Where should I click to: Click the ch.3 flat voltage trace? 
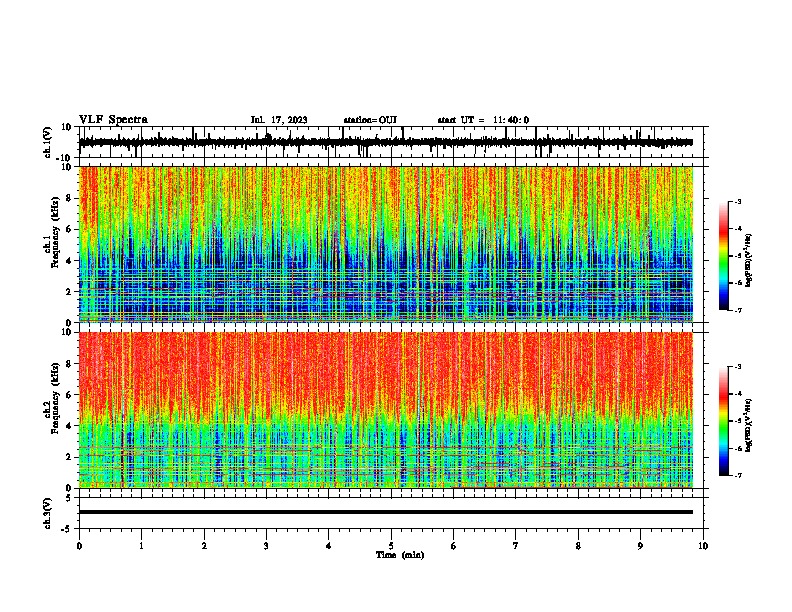[x=386, y=512]
